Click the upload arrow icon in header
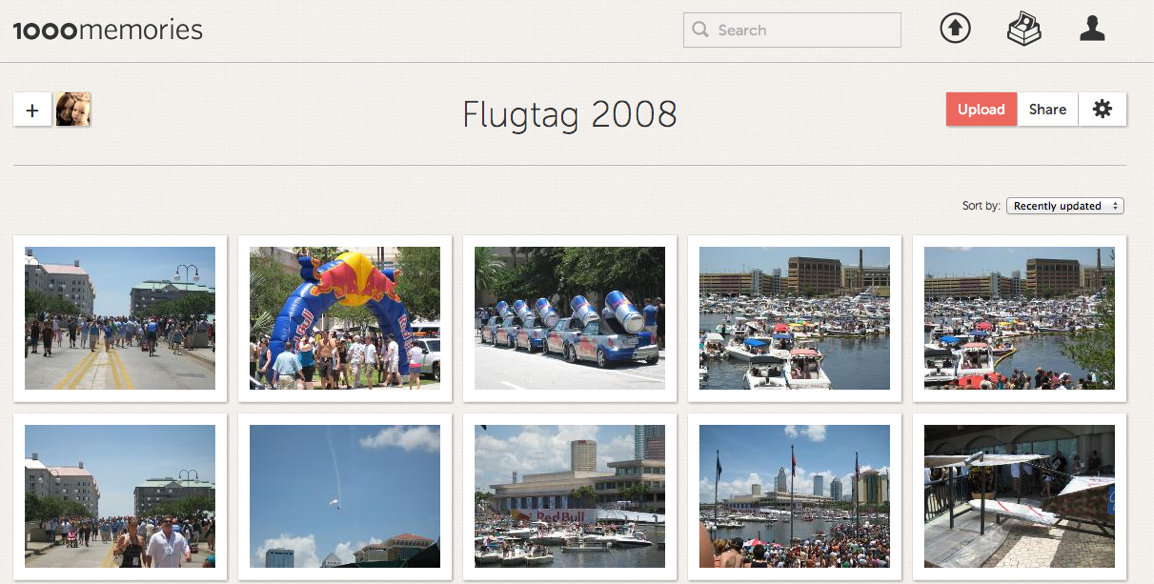1154x584 pixels. (955, 29)
